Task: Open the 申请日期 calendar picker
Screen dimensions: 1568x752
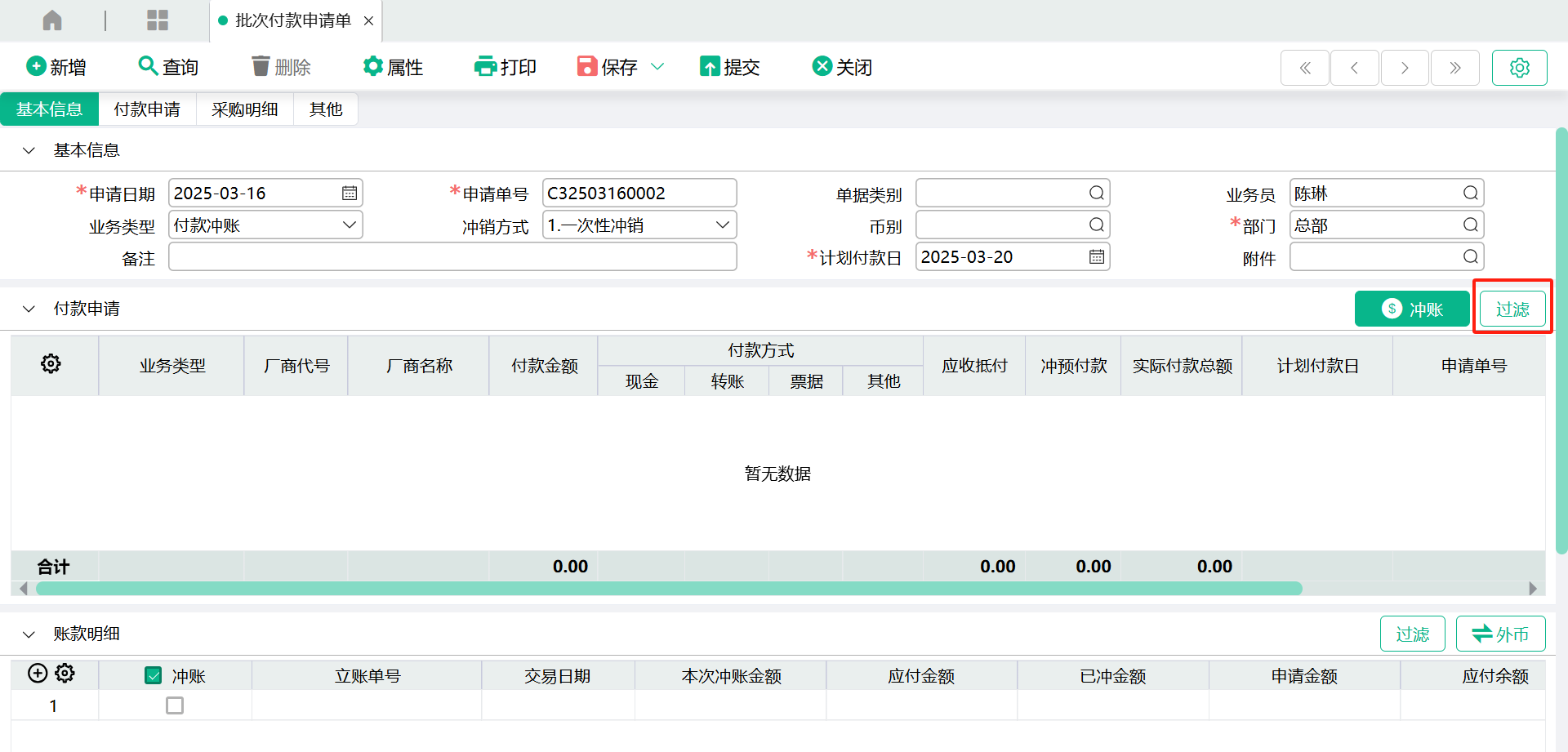Action: (x=350, y=194)
